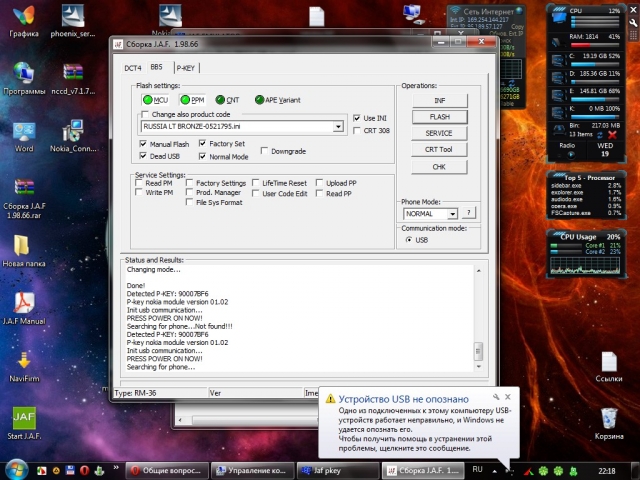Screen dimensions: 640x480
Task: Toggle the PPM green indicator button
Action: coord(185,100)
